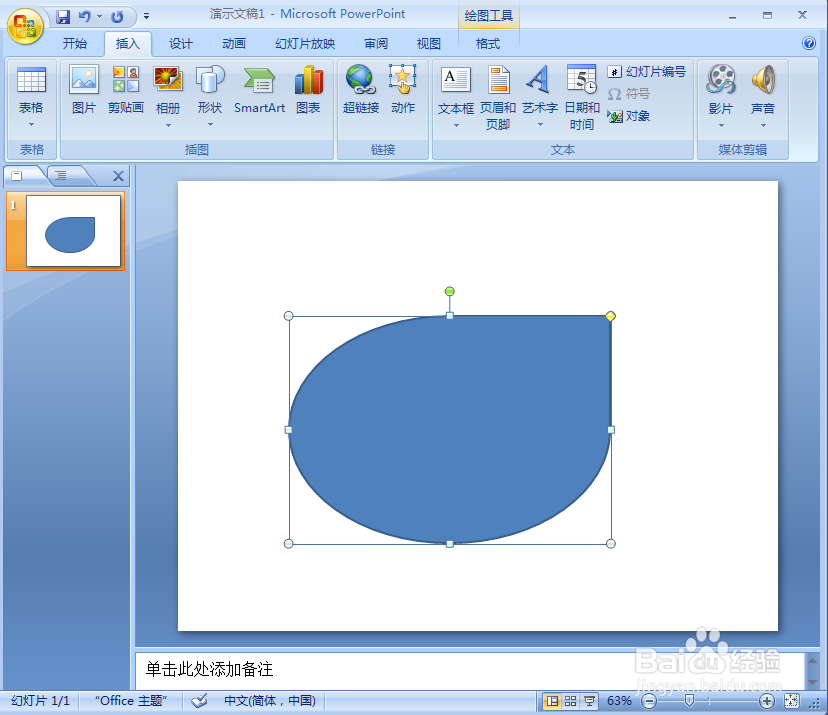
Task: Open the Office button menu
Action: point(25,25)
